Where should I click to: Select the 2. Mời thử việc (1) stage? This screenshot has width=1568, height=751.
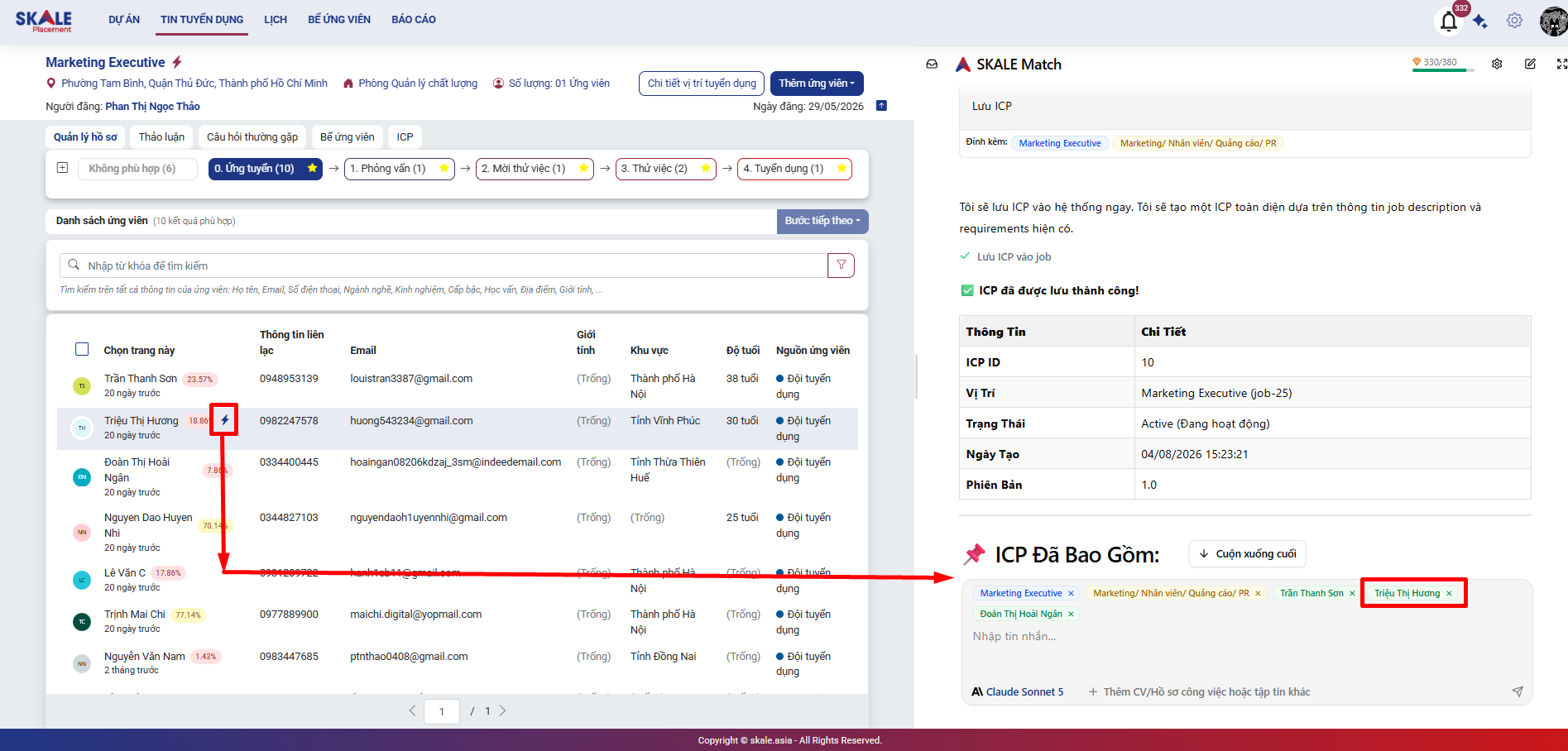535,169
